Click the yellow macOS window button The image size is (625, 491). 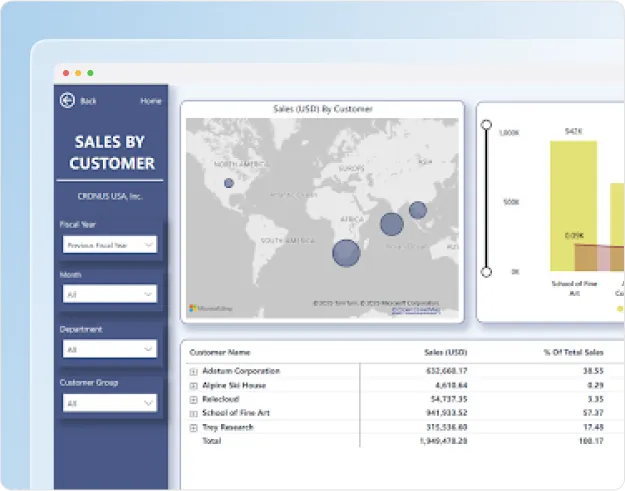pos(78,73)
